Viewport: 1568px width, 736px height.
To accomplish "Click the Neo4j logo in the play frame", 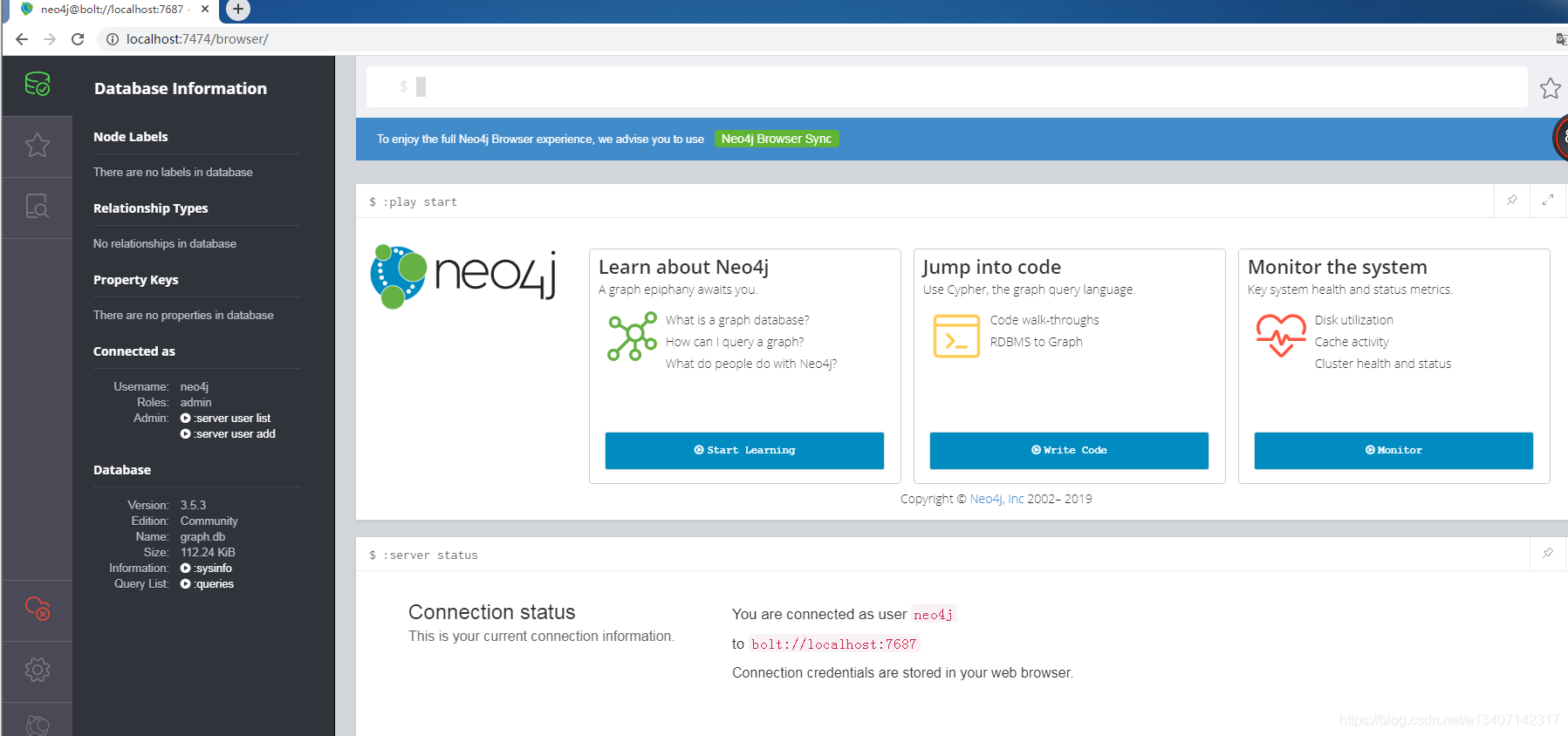I will [463, 276].
